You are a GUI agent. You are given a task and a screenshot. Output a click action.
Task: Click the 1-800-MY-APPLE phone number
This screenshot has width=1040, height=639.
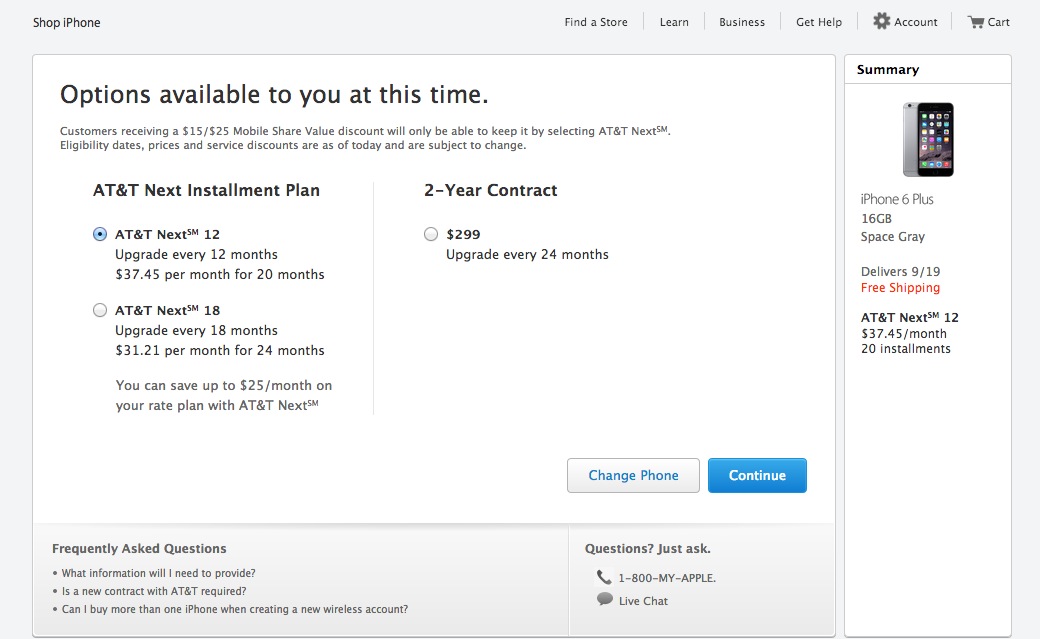(x=667, y=578)
